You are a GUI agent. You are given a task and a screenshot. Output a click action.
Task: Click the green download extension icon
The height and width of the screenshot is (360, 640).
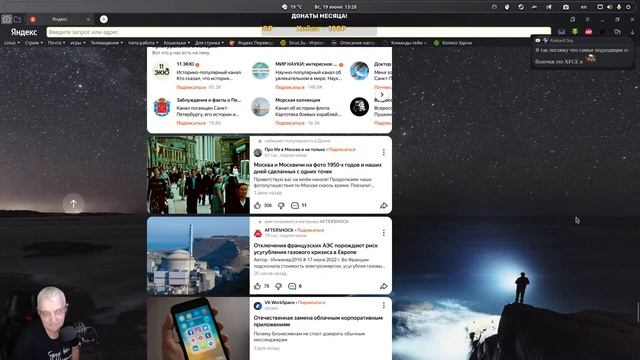point(575,32)
